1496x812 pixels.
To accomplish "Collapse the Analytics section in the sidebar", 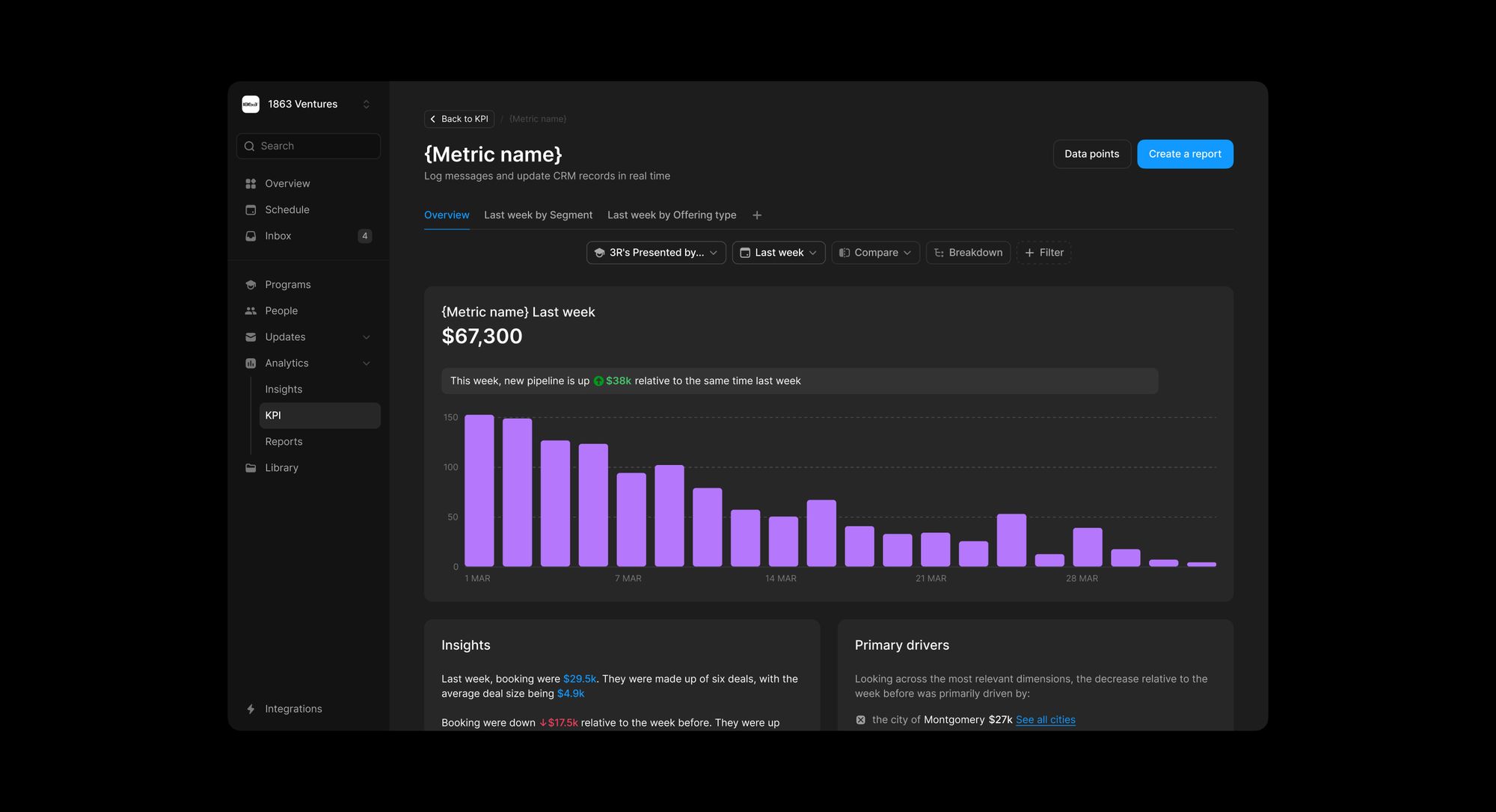I will [366, 363].
